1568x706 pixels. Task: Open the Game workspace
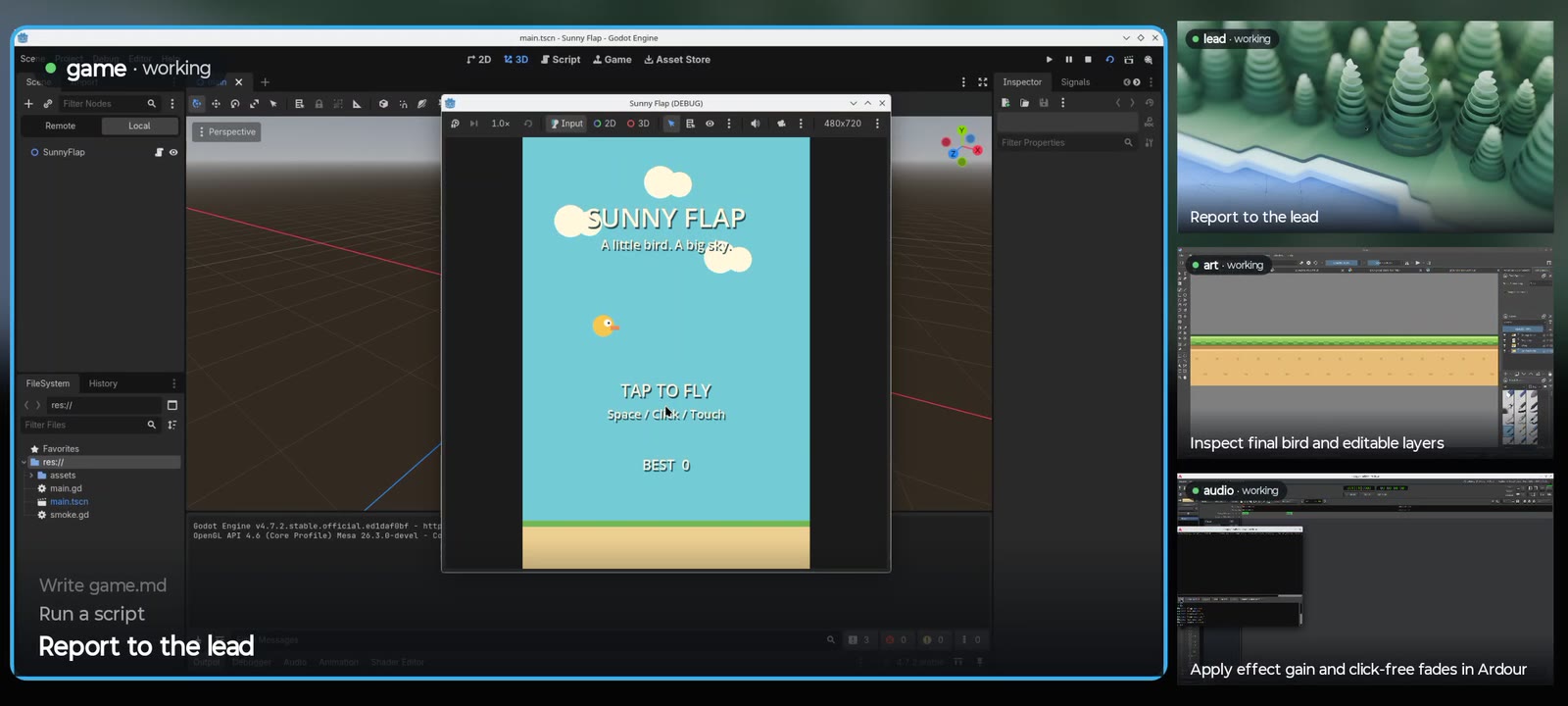coord(612,60)
